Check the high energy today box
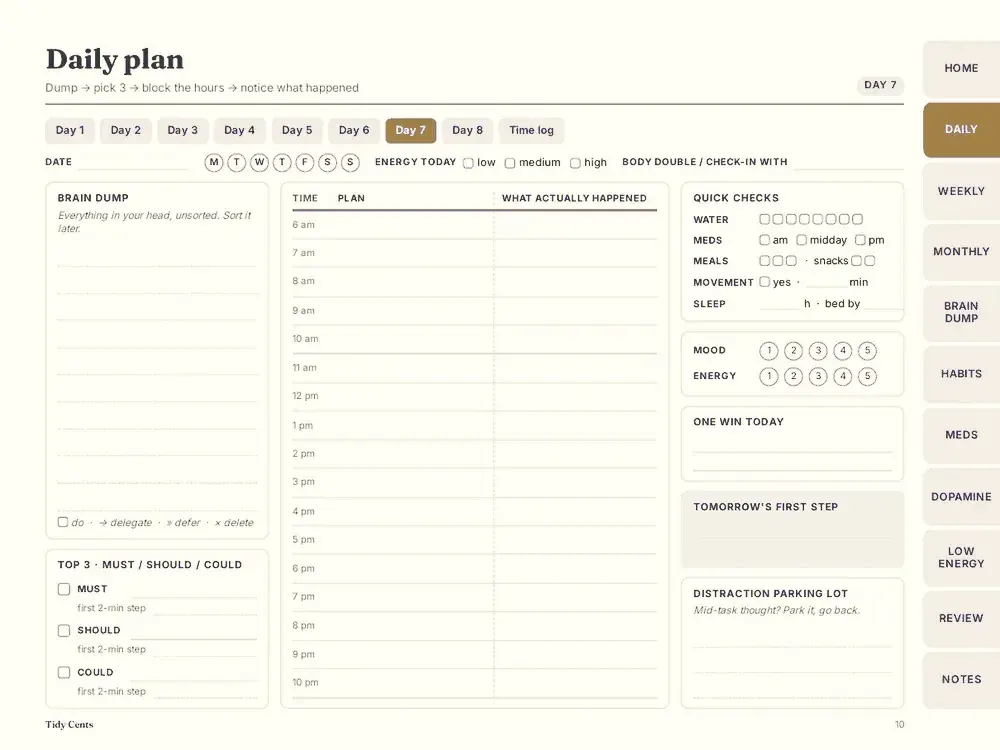The image size is (1000, 750). [575, 163]
